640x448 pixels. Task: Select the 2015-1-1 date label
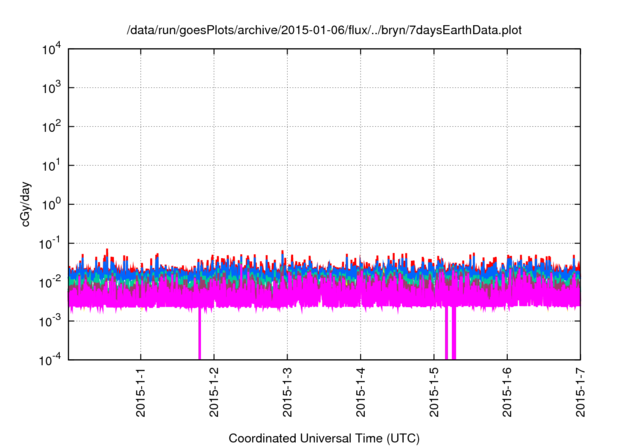point(141,392)
